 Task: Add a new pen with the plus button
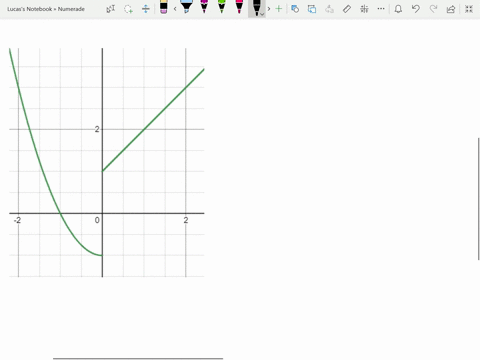(x=279, y=9)
